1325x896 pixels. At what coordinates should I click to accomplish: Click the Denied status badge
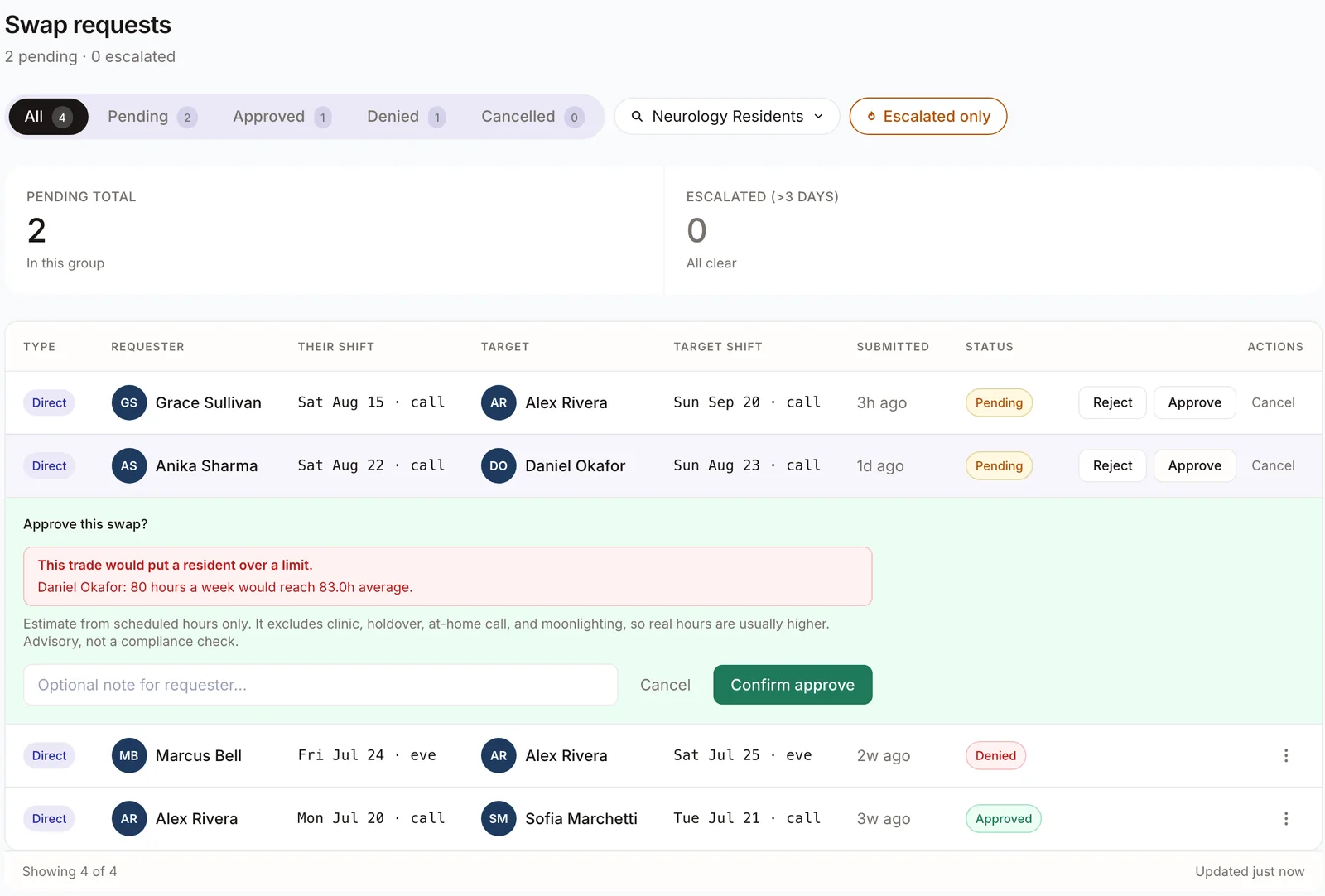(x=995, y=755)
